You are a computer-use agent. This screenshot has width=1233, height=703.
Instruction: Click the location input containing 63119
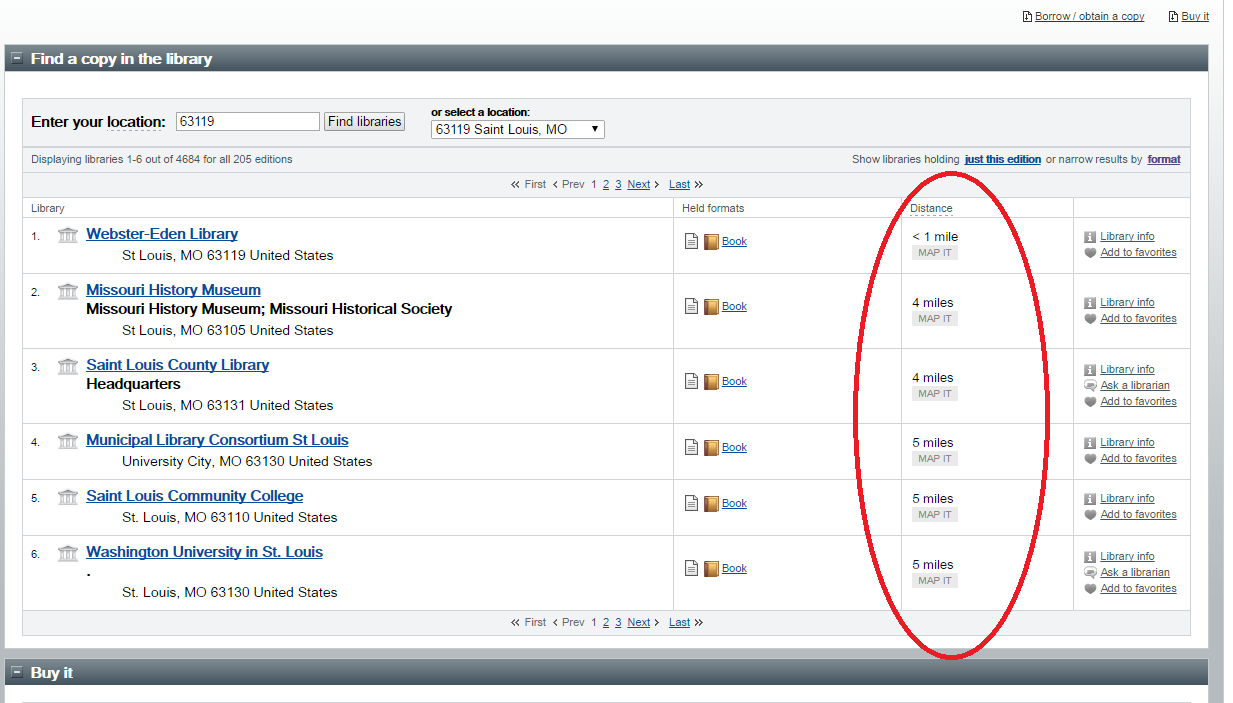click(247, 120)
